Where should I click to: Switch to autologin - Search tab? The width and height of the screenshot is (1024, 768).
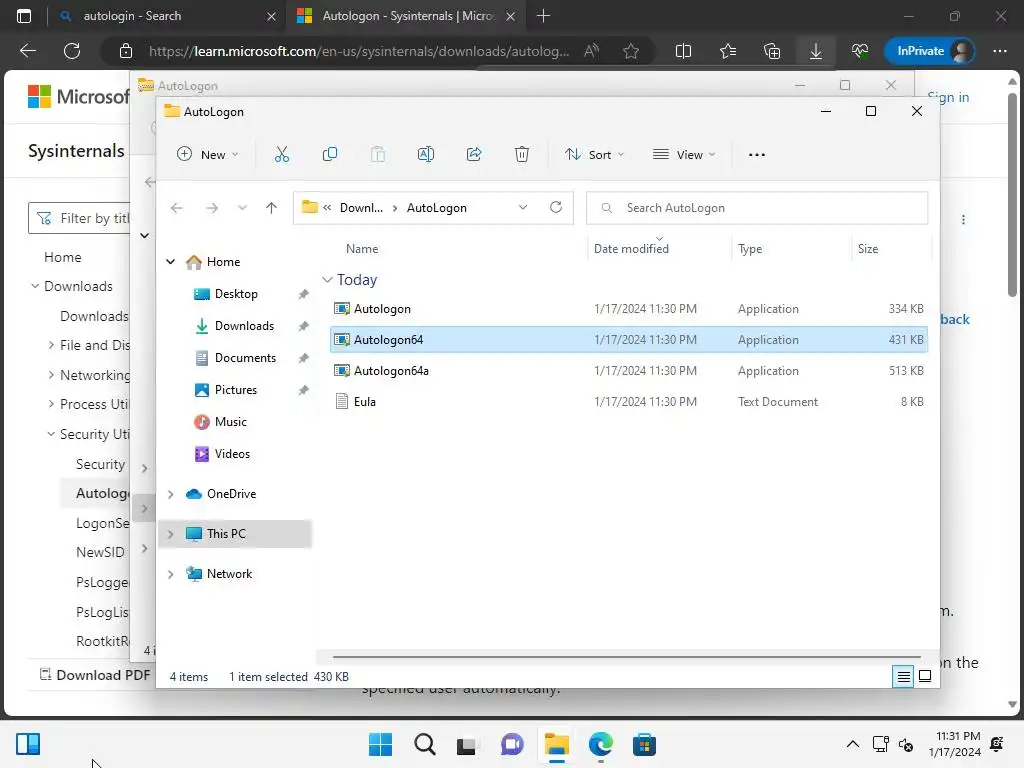[x=166, y=16]
